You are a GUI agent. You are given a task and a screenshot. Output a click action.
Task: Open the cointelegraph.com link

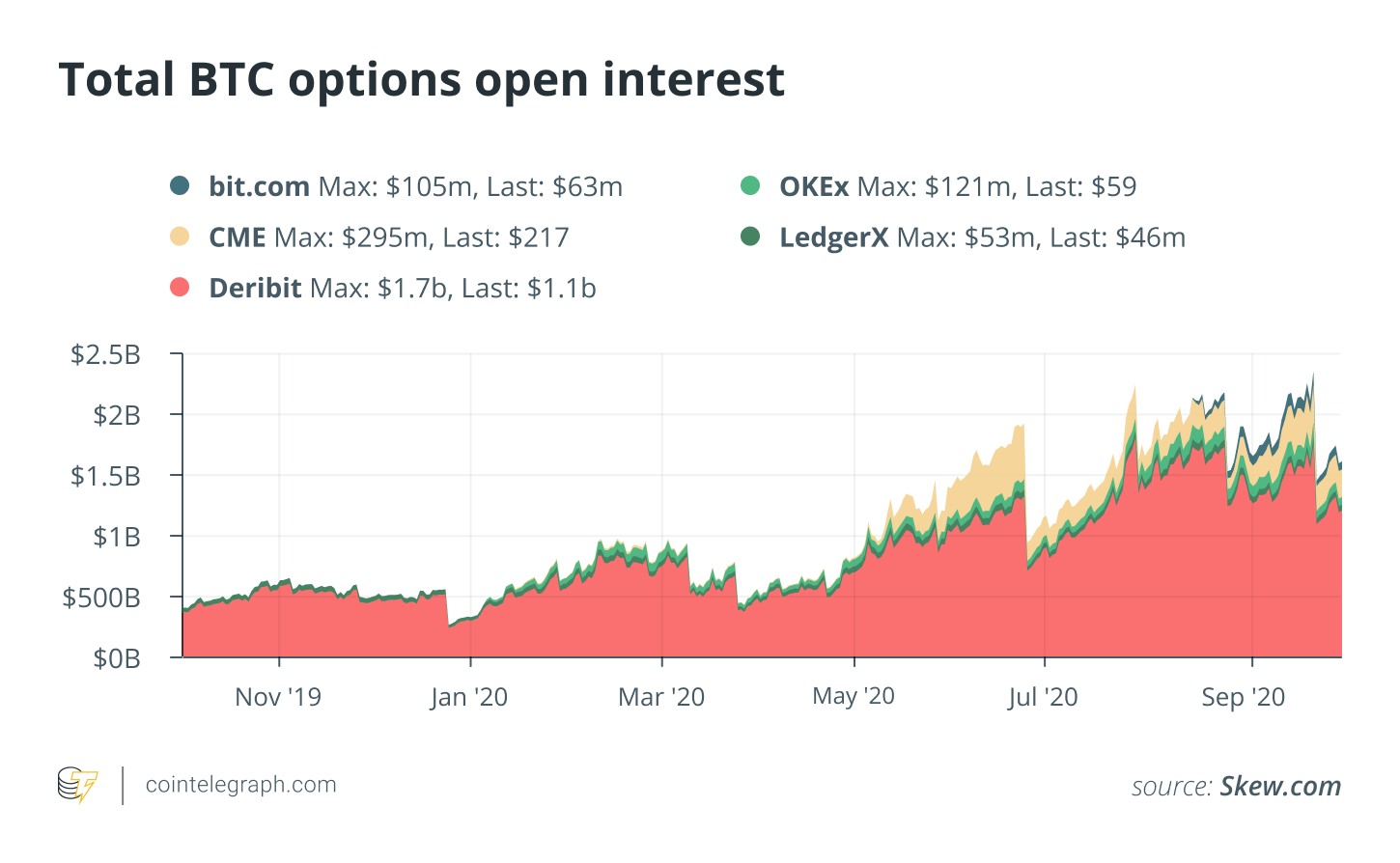[x=240, y=785]
